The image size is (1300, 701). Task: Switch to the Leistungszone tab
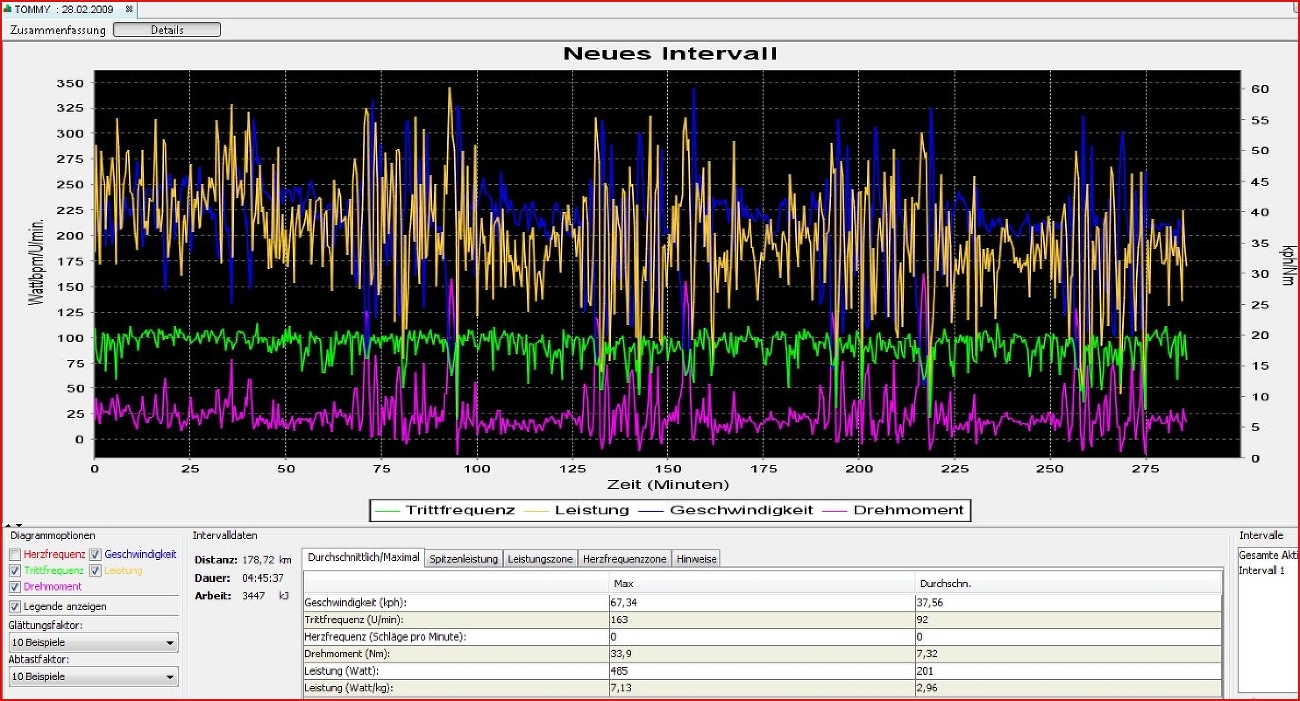click(539, 559)
